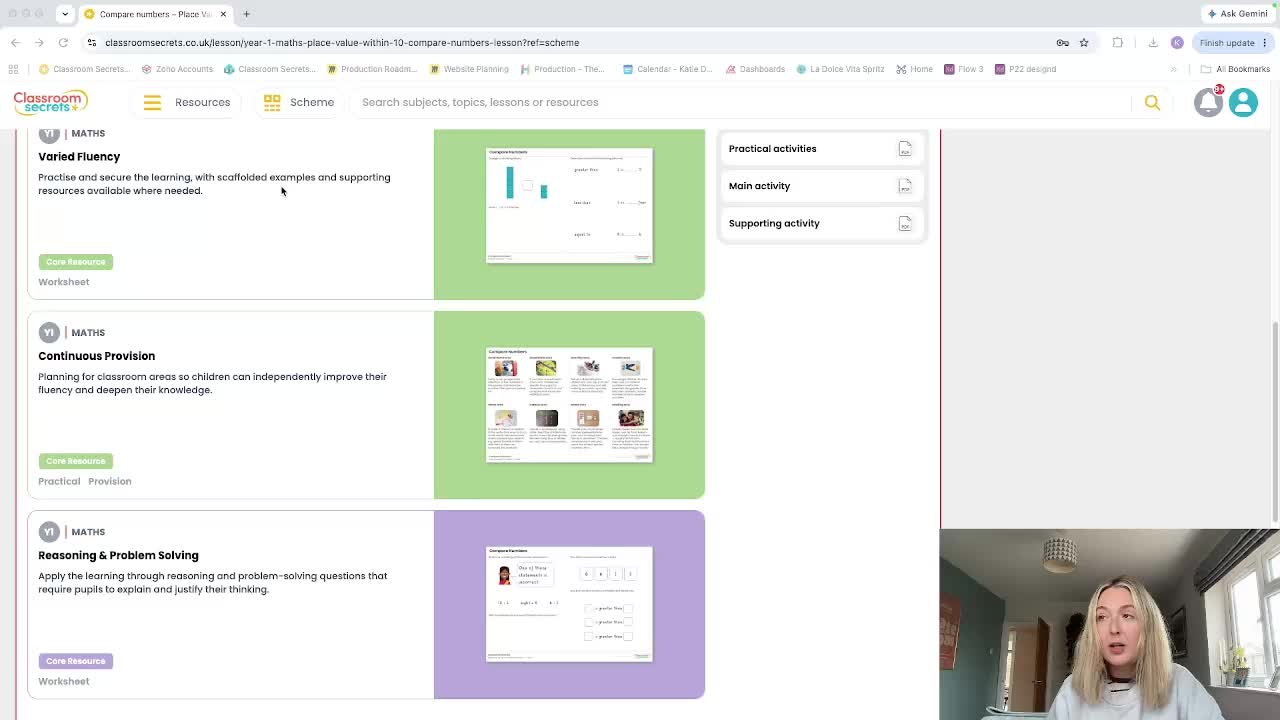Open a new browser tab
1280x720 pixels.
click(246, 14)
